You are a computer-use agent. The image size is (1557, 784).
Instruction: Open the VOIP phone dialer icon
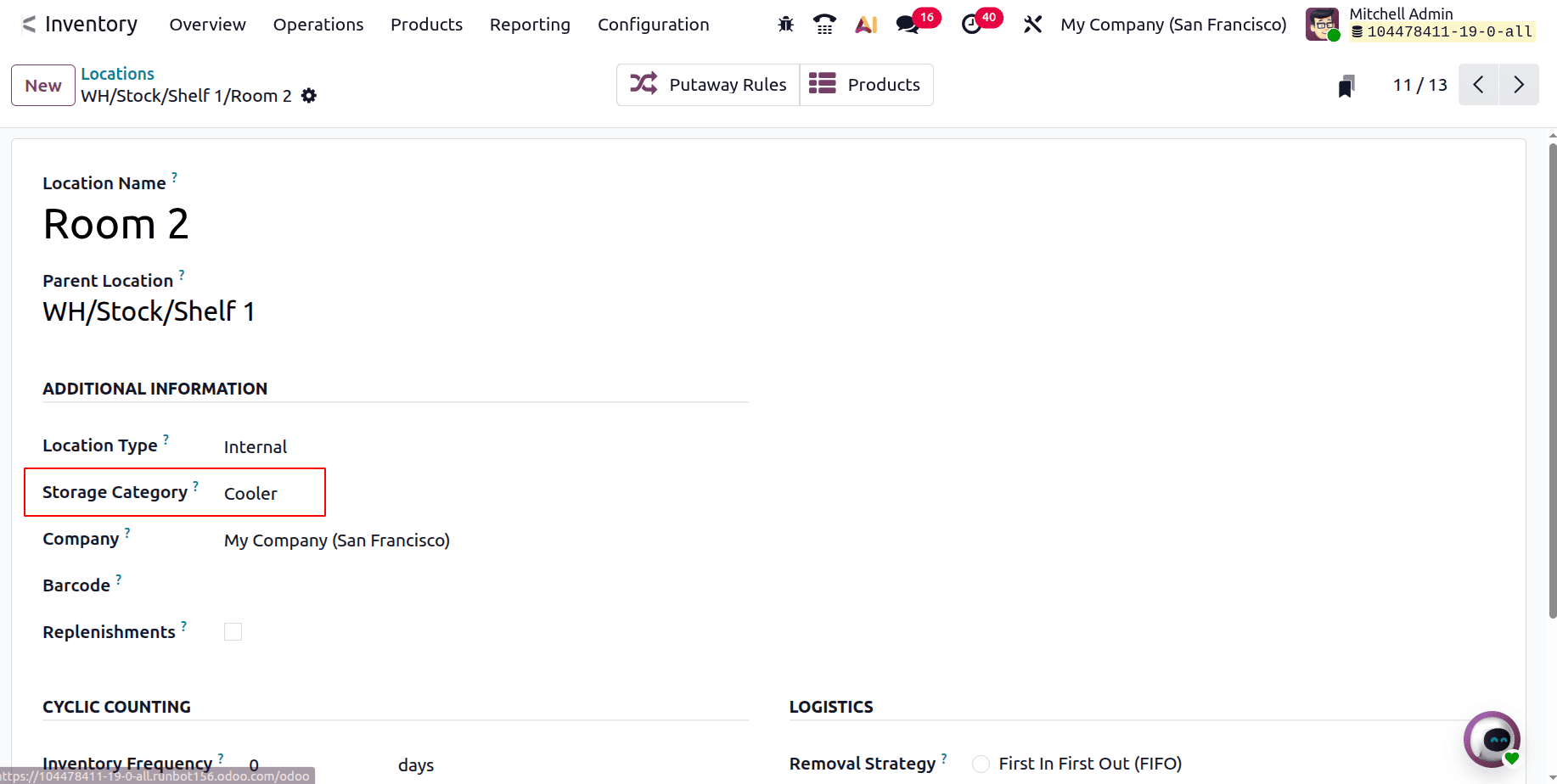[x=823, y=24]
